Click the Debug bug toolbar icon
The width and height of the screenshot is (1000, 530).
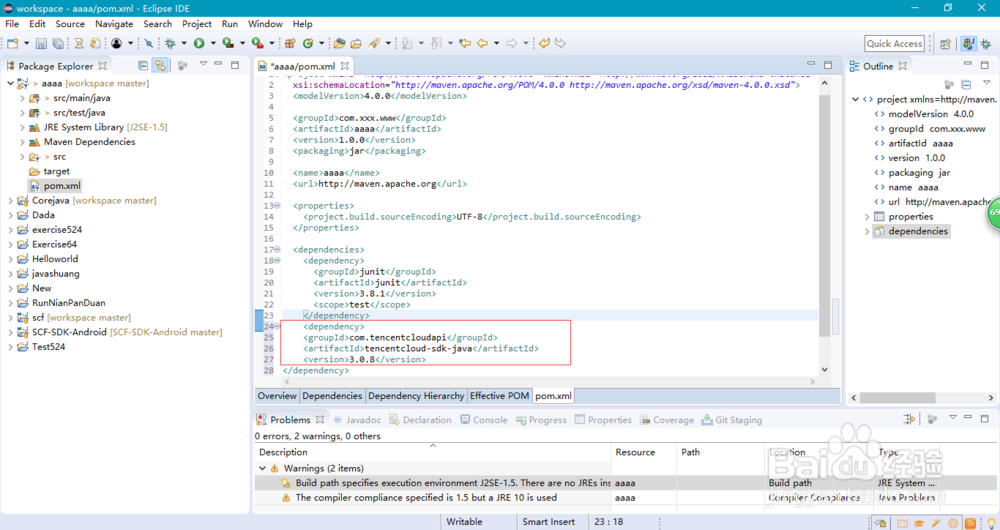170,43
